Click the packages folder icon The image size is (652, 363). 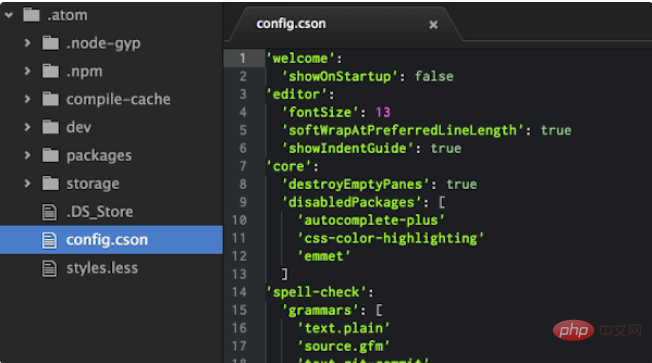coord(50,156)
